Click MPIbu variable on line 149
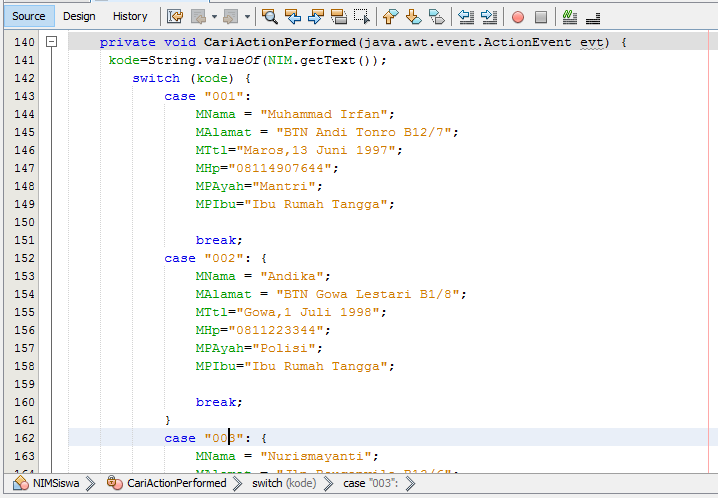The height and width of the screenshot is (498, 718). [x=216, y=204]
